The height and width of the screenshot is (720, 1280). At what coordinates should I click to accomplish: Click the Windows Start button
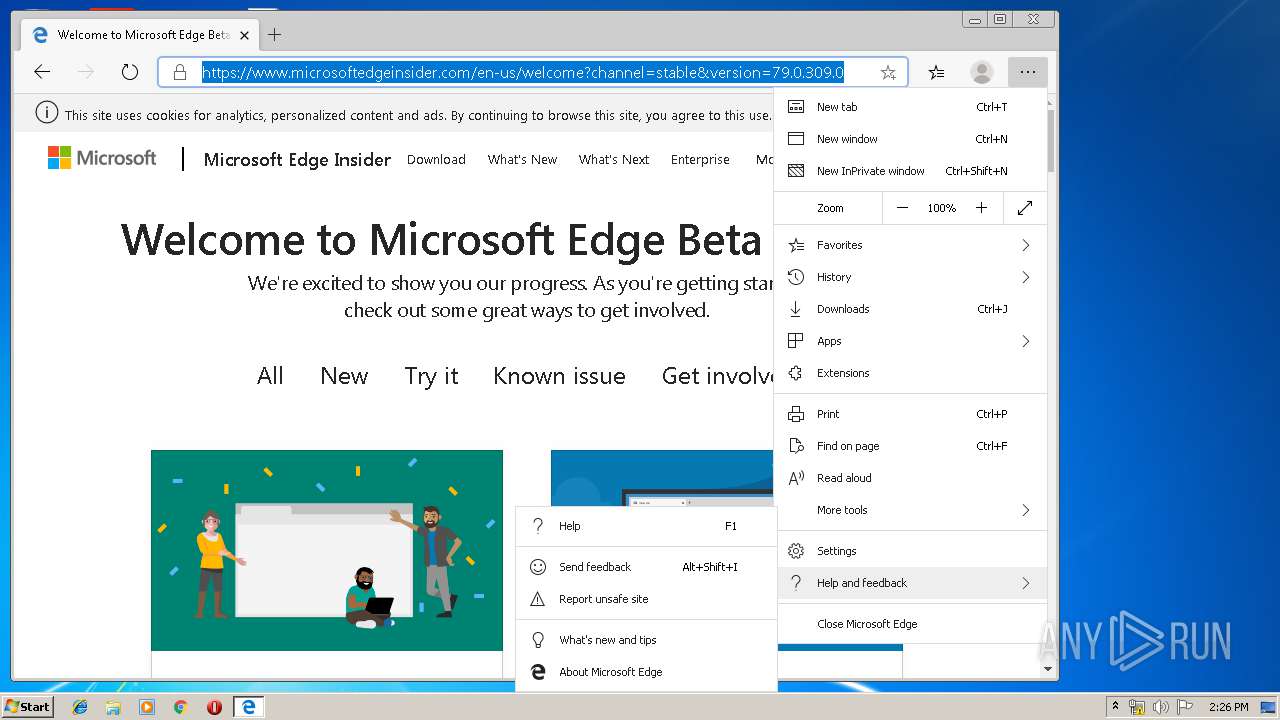[x=27, y=706]
